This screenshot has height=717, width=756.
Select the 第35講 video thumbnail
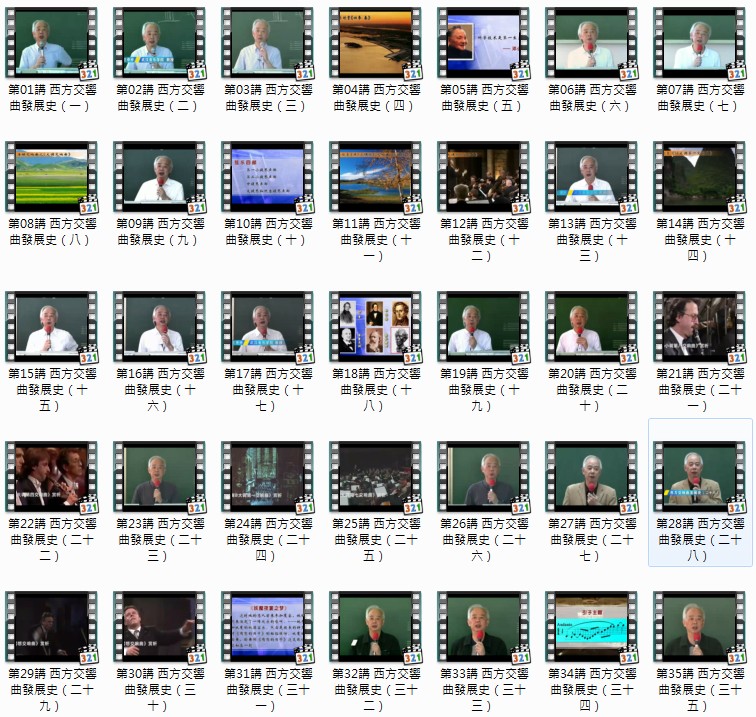pos(699,627)
